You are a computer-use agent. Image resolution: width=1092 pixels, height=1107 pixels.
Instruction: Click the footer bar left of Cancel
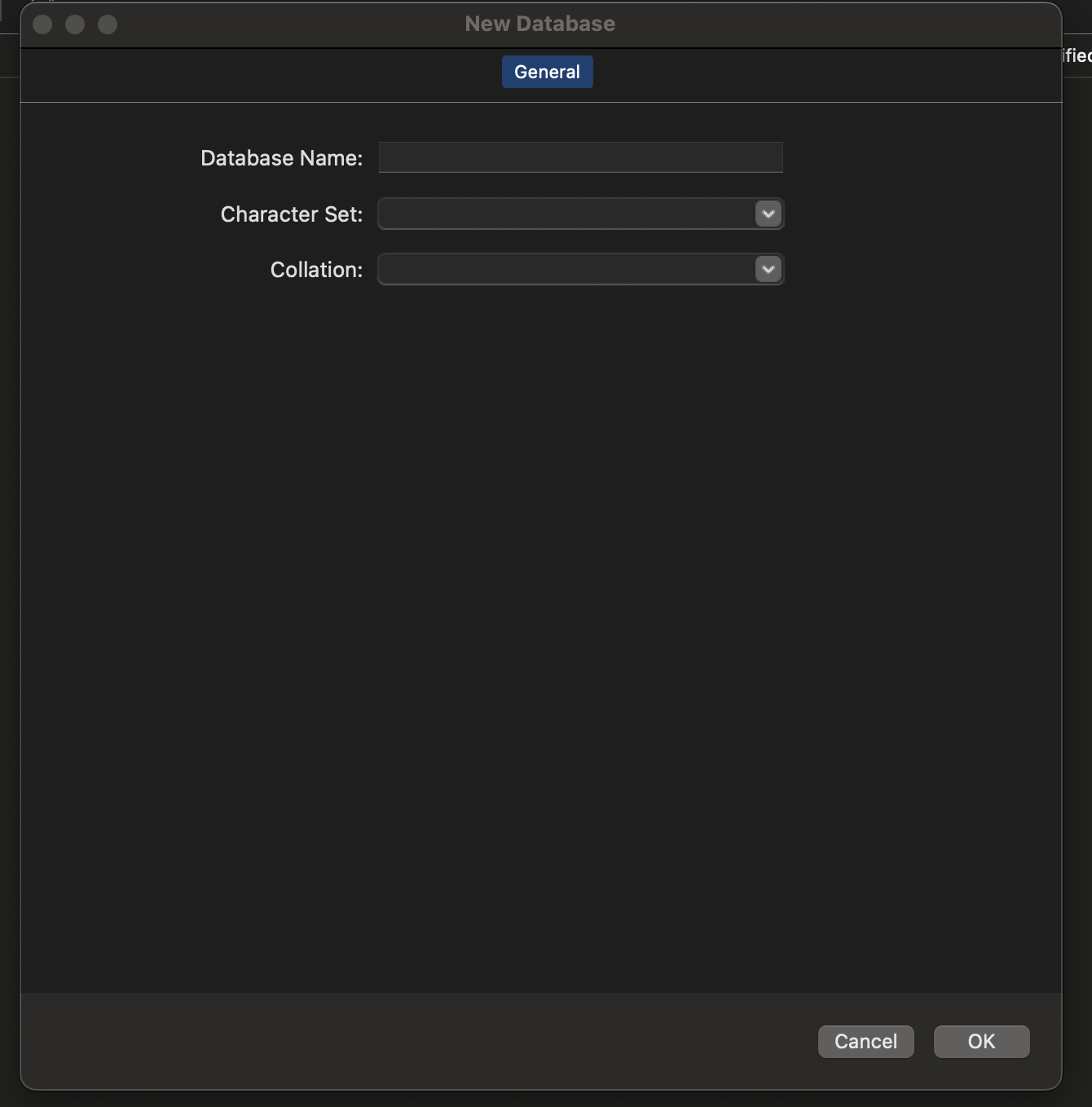tap(407, 1041)
